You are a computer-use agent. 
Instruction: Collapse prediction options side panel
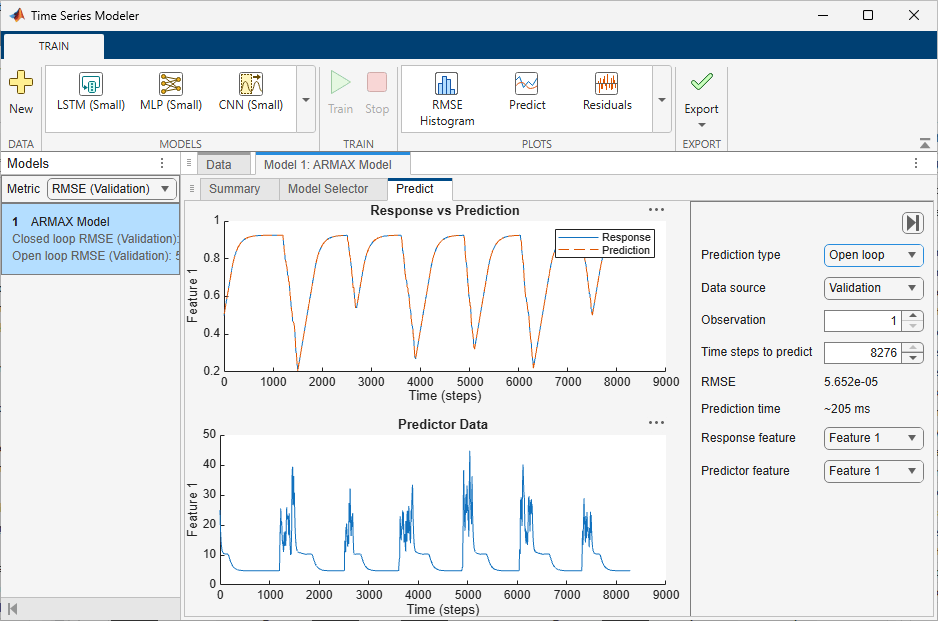point(912,223)
